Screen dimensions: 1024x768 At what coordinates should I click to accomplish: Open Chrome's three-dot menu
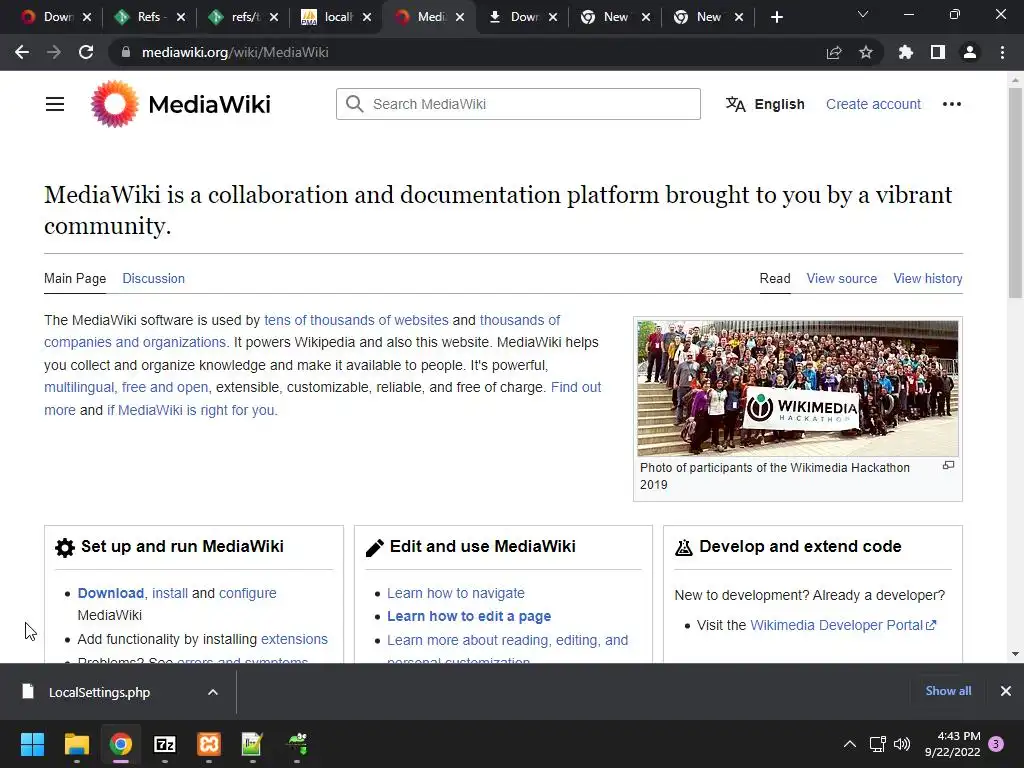pos(1002,52)
